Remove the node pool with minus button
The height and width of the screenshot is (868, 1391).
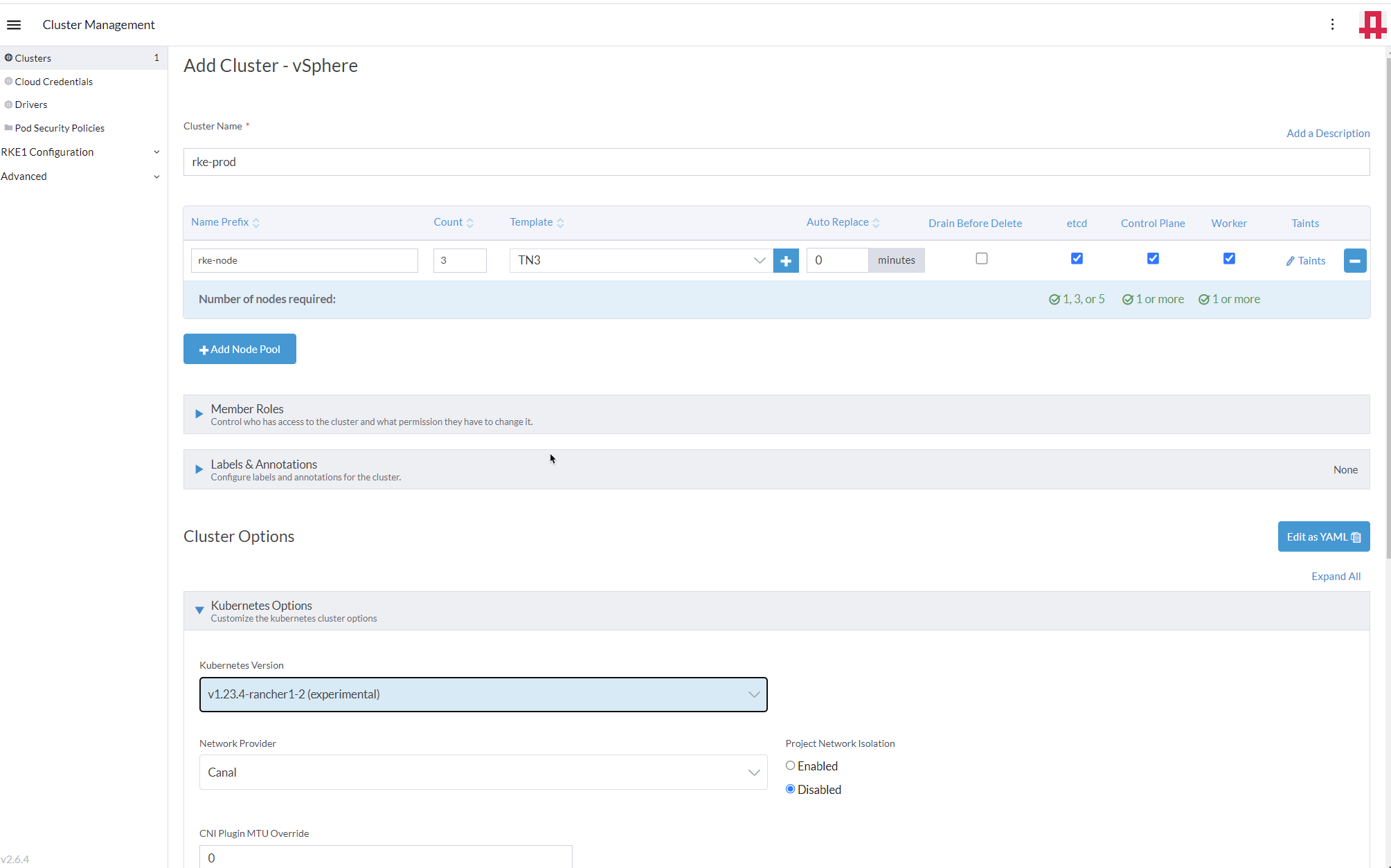click(x=1355, y=261)
